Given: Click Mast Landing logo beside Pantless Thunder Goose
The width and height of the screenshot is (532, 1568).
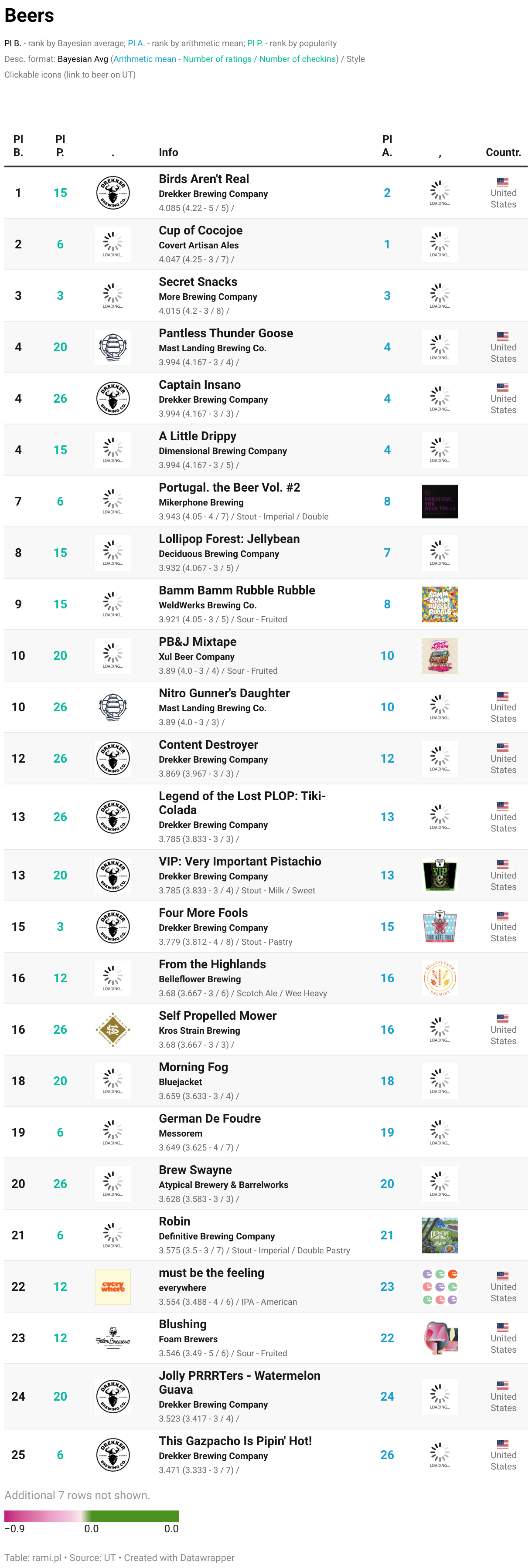Looking at the screenshot, I should [113, 347].
